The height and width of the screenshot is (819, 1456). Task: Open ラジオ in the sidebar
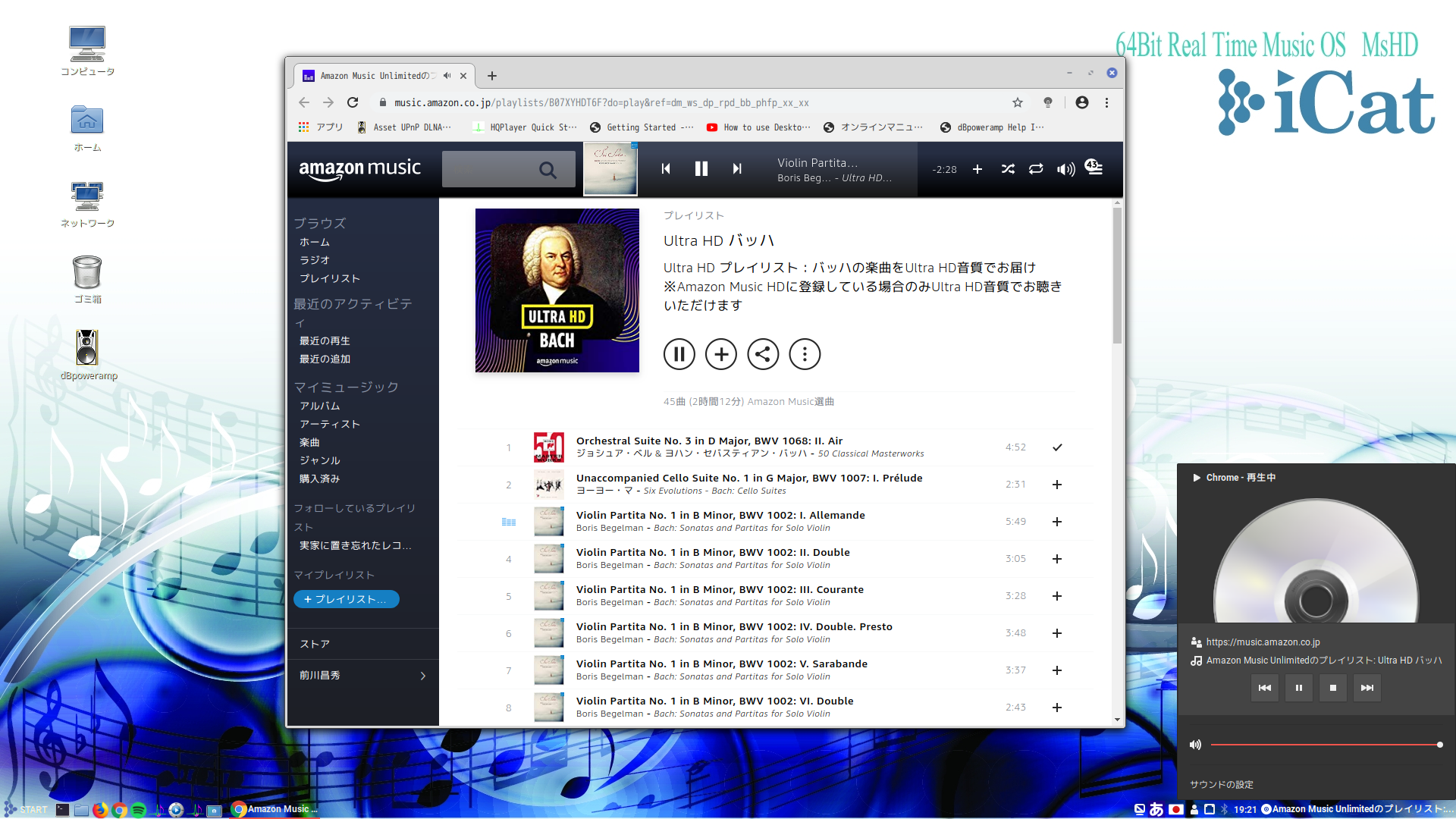[315, 260]
